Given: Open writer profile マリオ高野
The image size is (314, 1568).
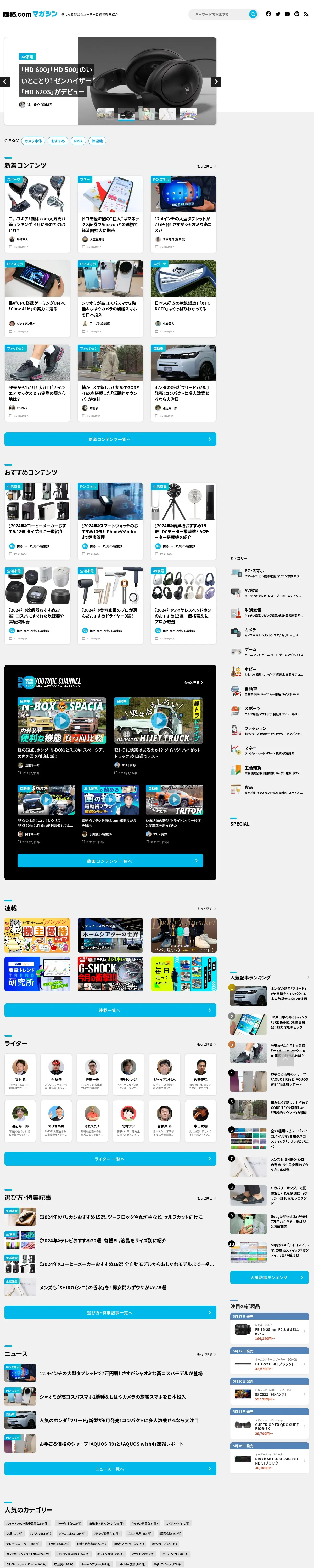Looking at the screenshot, I should [56, 1121].
